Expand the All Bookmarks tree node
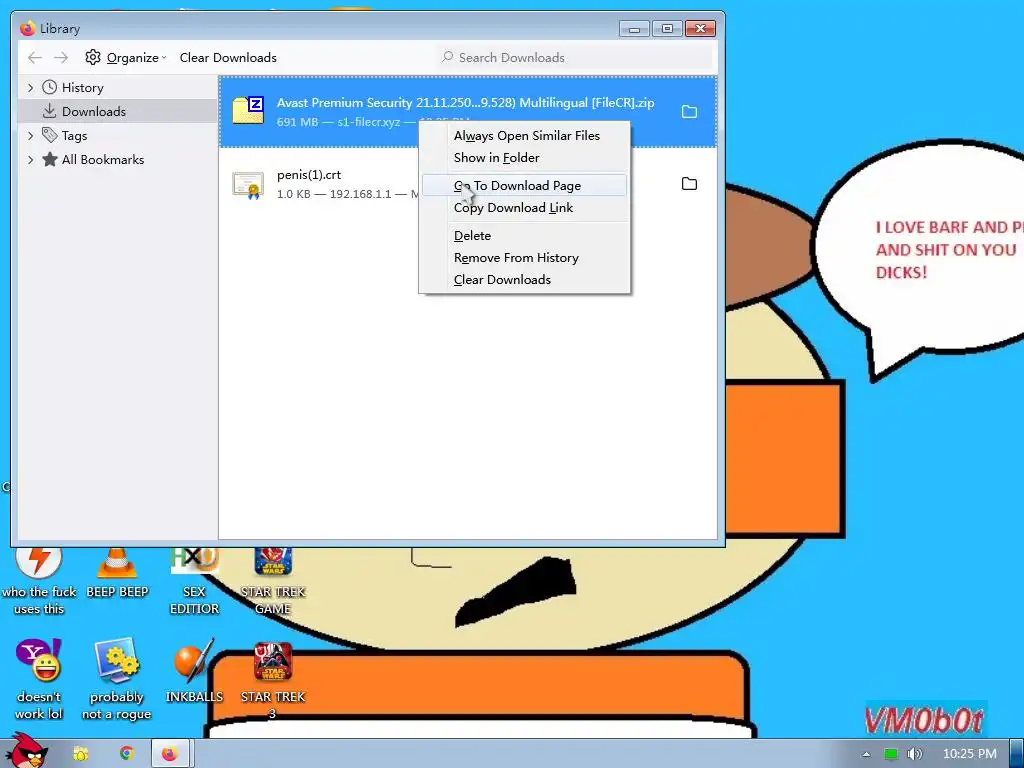Viewport: 1024px width, 768px height. click(30, 159)
